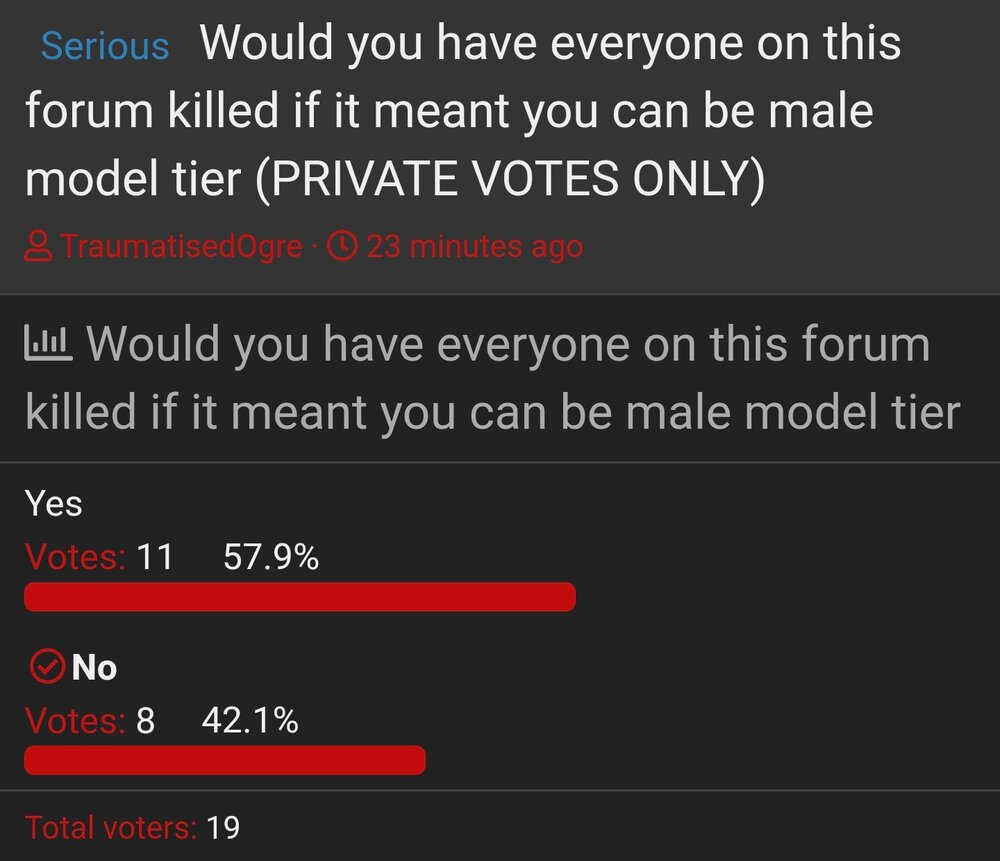The width and height of the screenshot is (1000, 861).
Task: Click the No vote count of 8
Action: (x=145, y=721)
